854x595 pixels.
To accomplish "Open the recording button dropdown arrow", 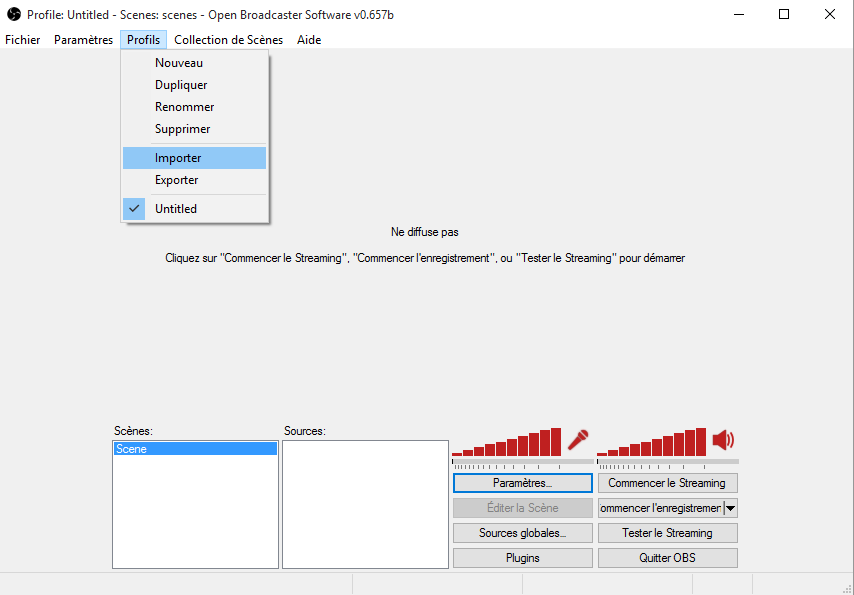I will tap(730, 508).
